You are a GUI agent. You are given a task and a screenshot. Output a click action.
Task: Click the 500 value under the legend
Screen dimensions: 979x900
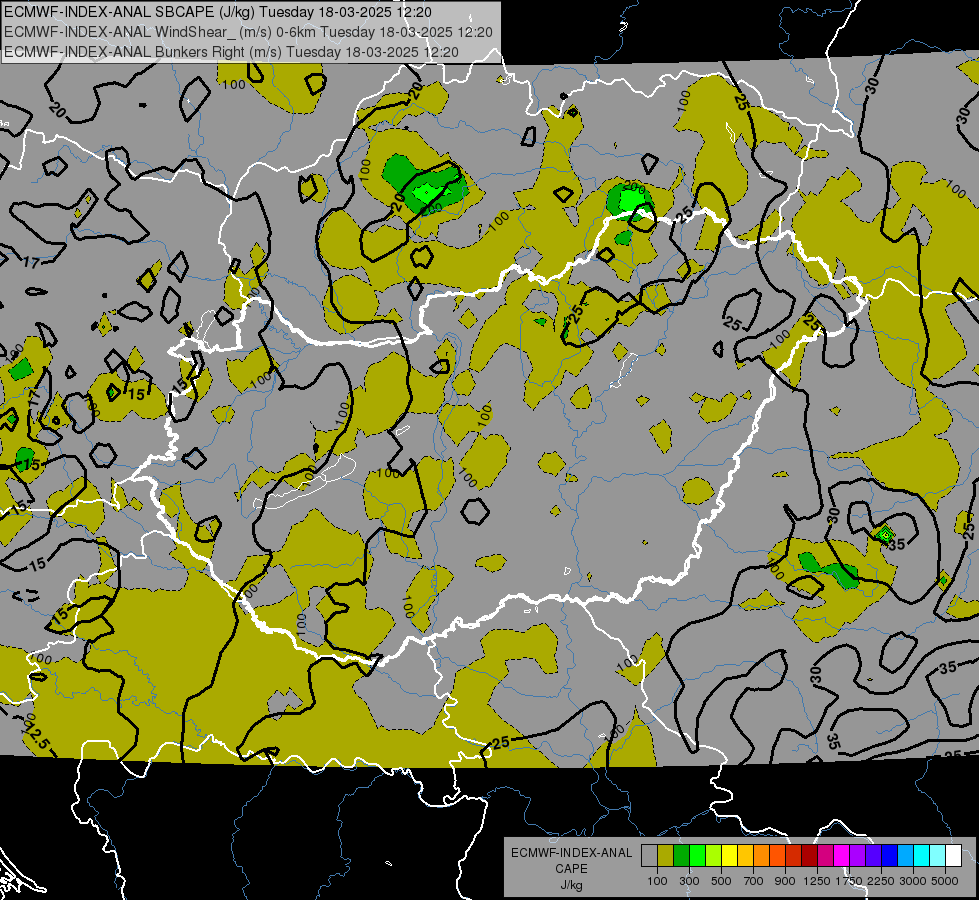(x=721, y=881)
